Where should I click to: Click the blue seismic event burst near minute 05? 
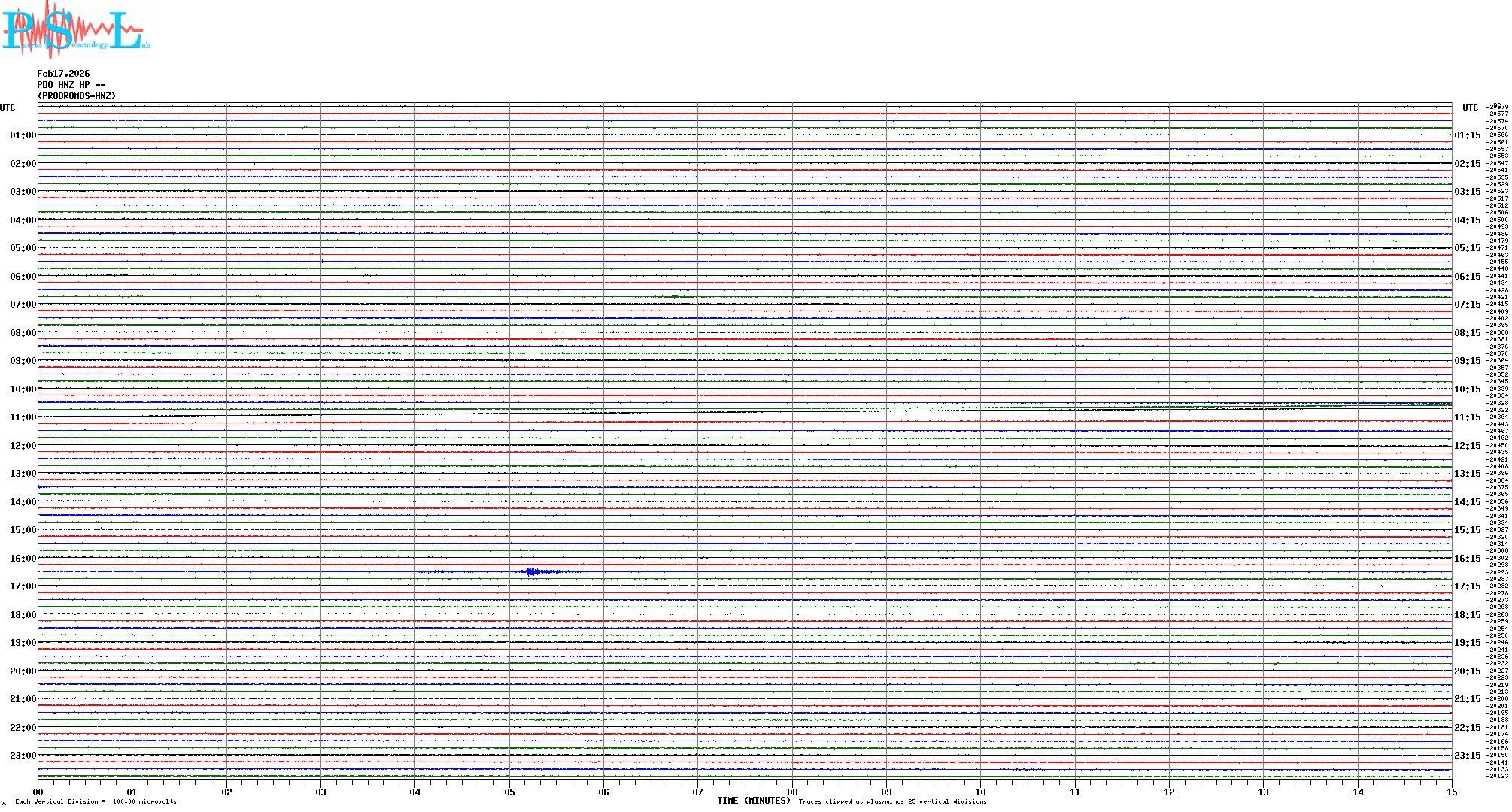coord(532,572)
